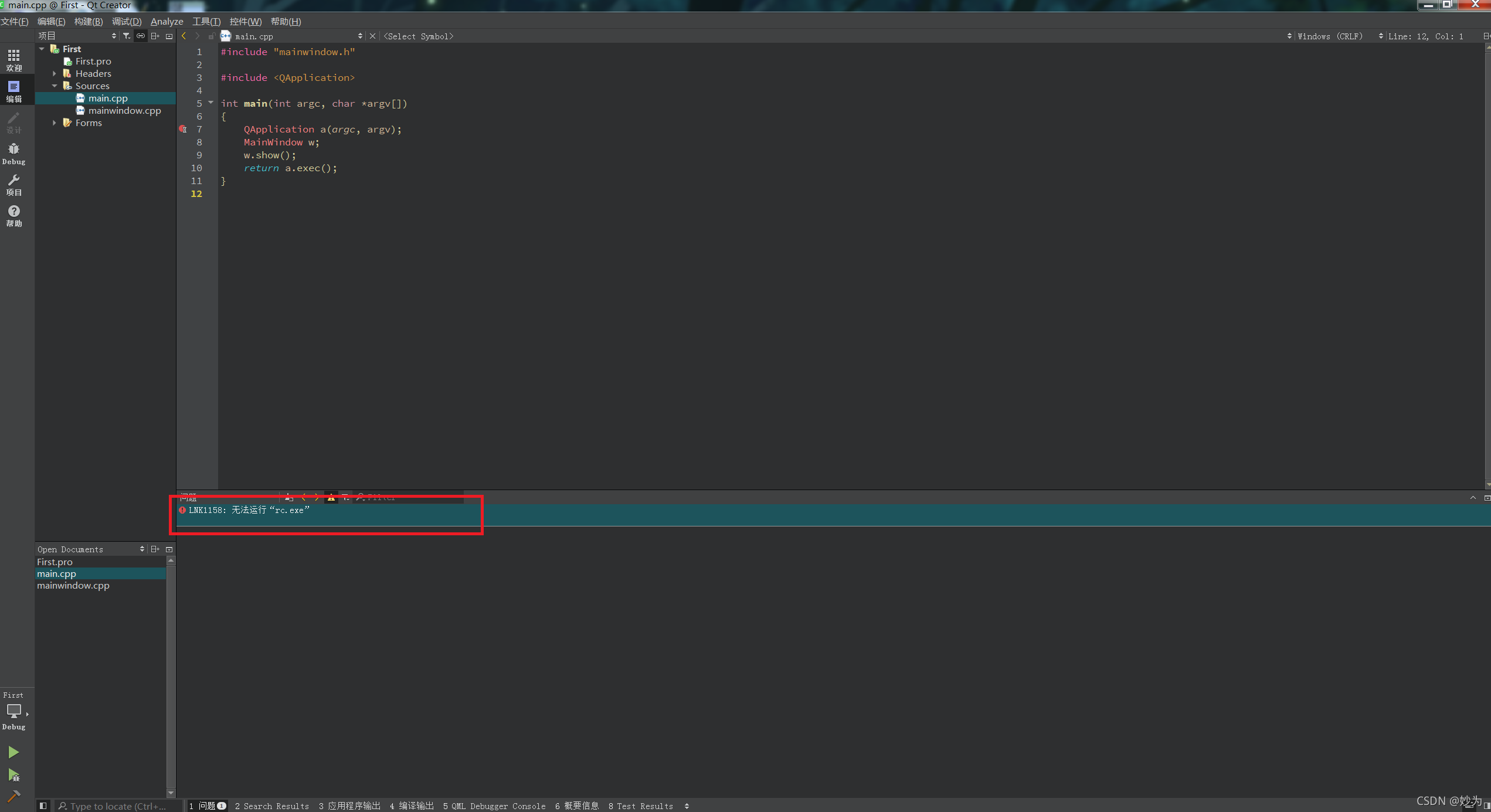Screen dimensions: 1491x812
Task: Open First.pro in project tree
Action: coord(93,61)
